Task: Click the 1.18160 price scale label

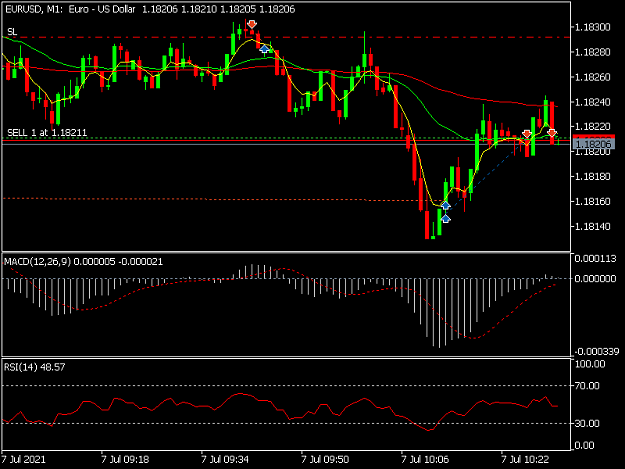Action: 592,202
